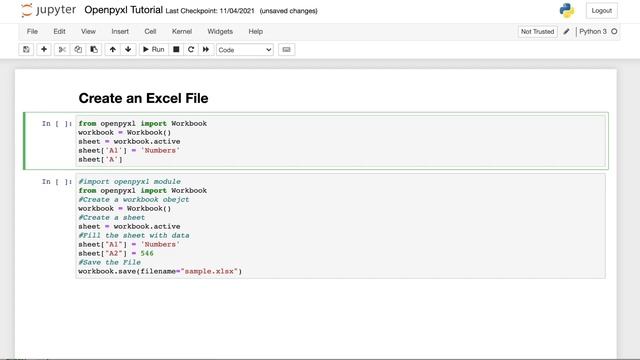Click the Python 3 kernel name
Viewport: 640px width, 360px height.
pyautogui.click(x=593, y=31)
